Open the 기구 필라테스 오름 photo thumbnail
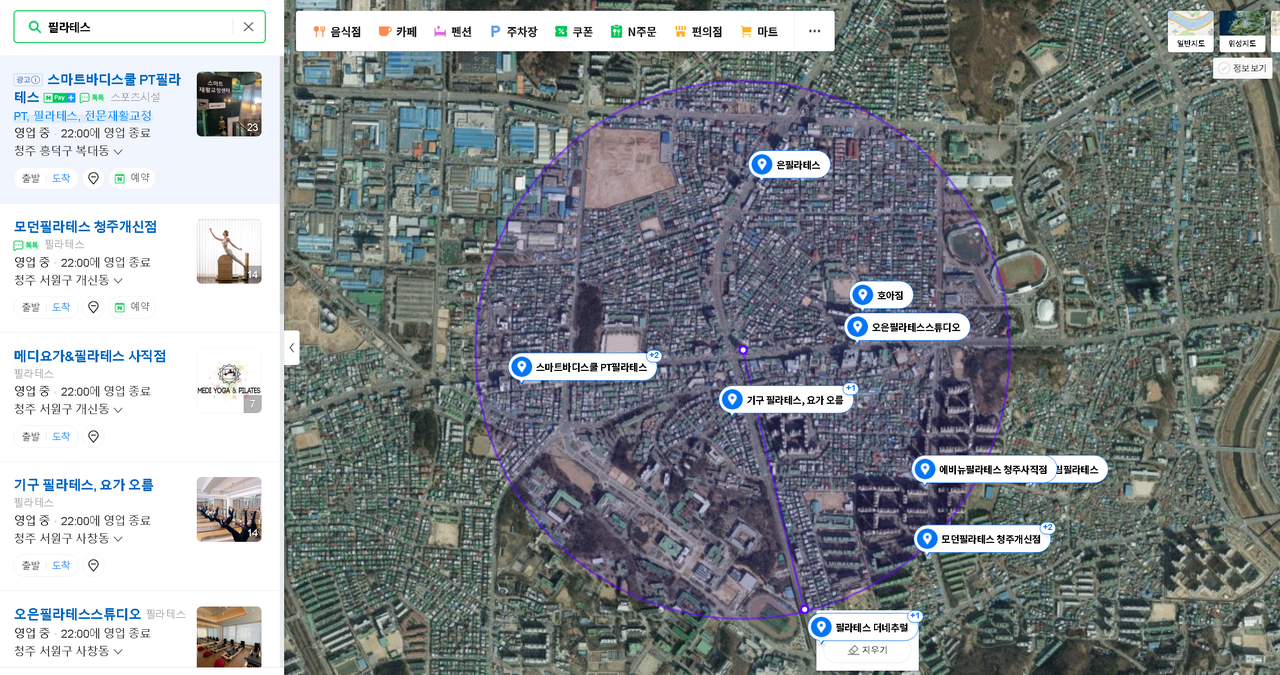Screen dimensions: 1280x675 click(x=229, y=509)
